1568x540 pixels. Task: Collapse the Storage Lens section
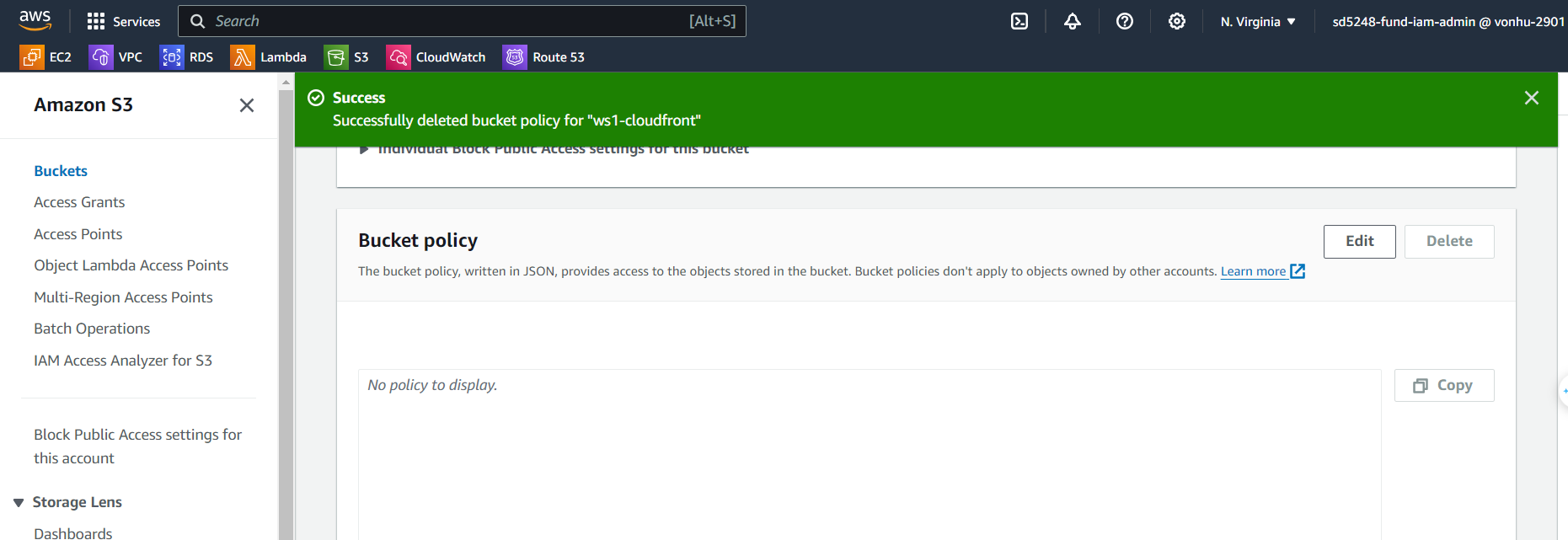(19, 503)
